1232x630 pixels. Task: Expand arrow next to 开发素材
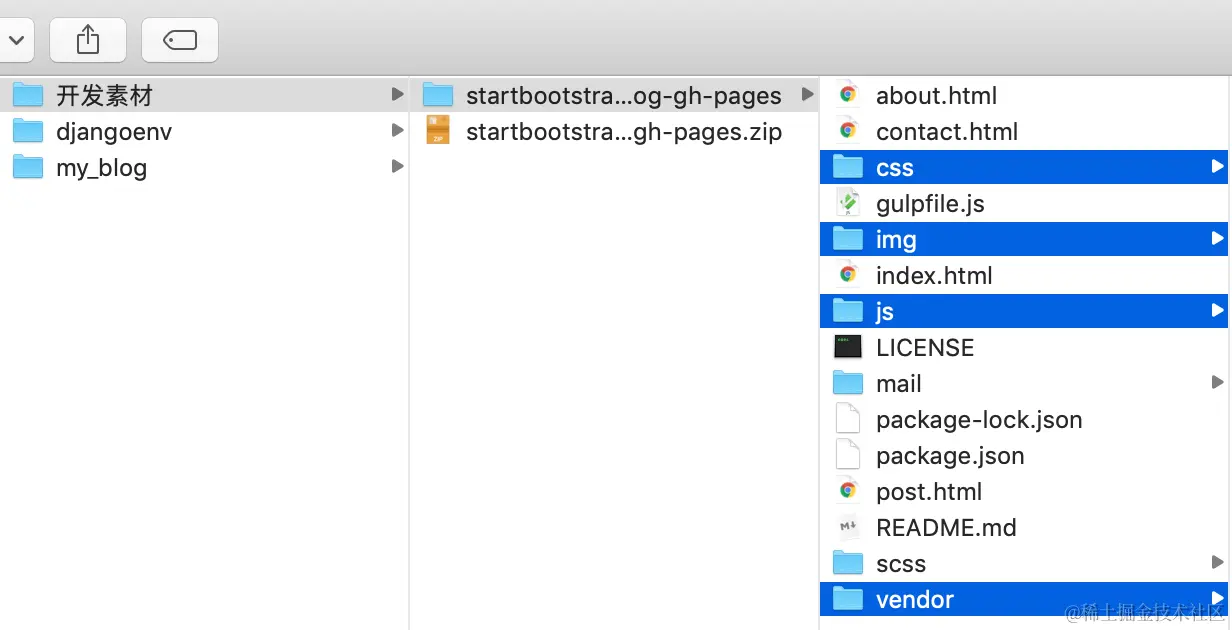pyautogui.click(x=398, y=95)
